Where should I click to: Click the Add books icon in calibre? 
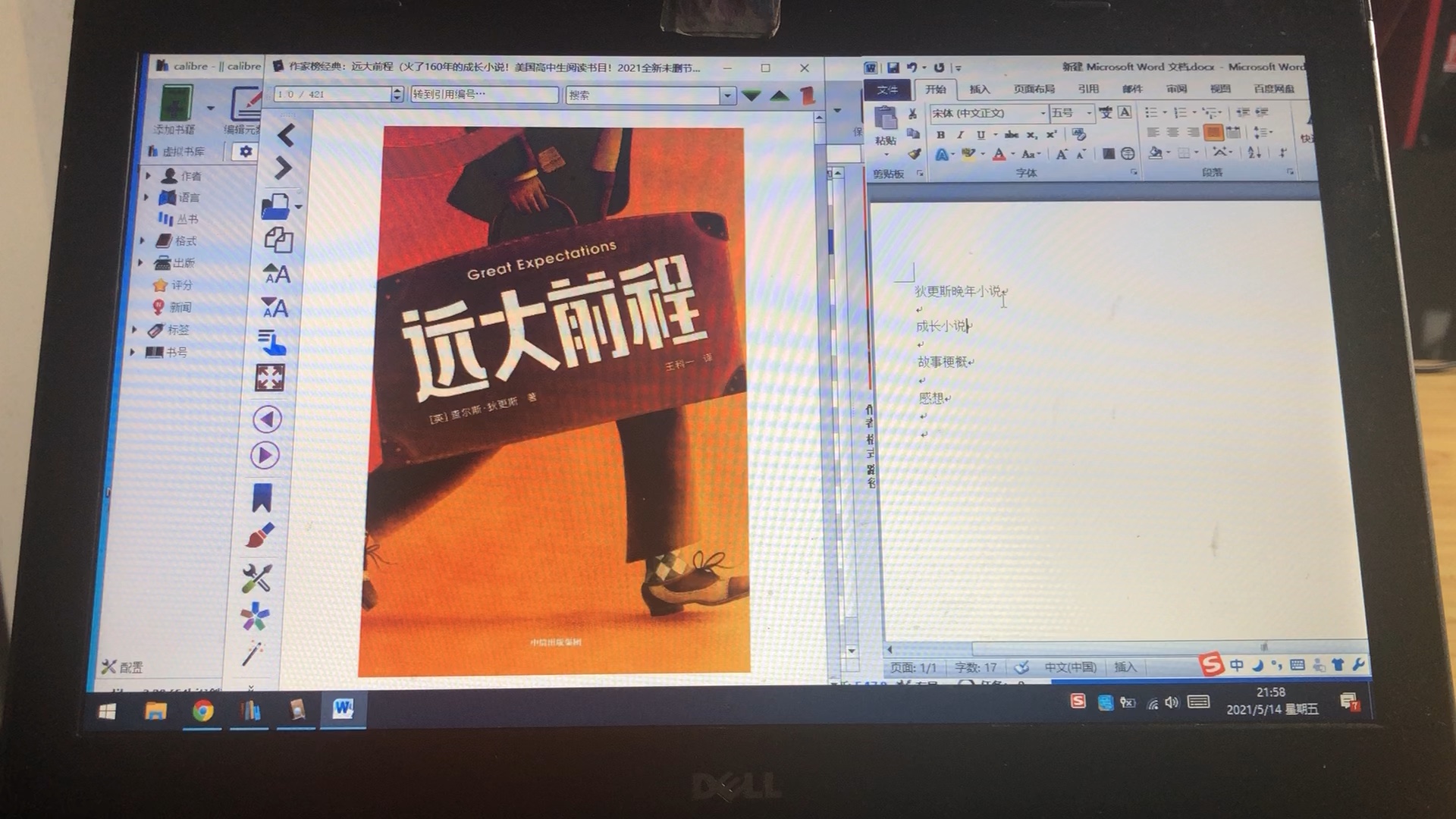point(175,102)
